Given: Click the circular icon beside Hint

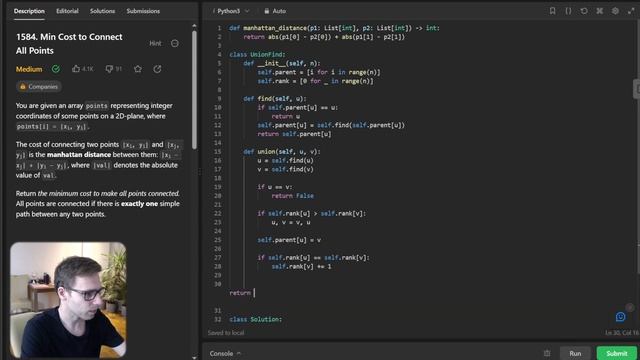Looking at the screenshot, I should 175,43.
